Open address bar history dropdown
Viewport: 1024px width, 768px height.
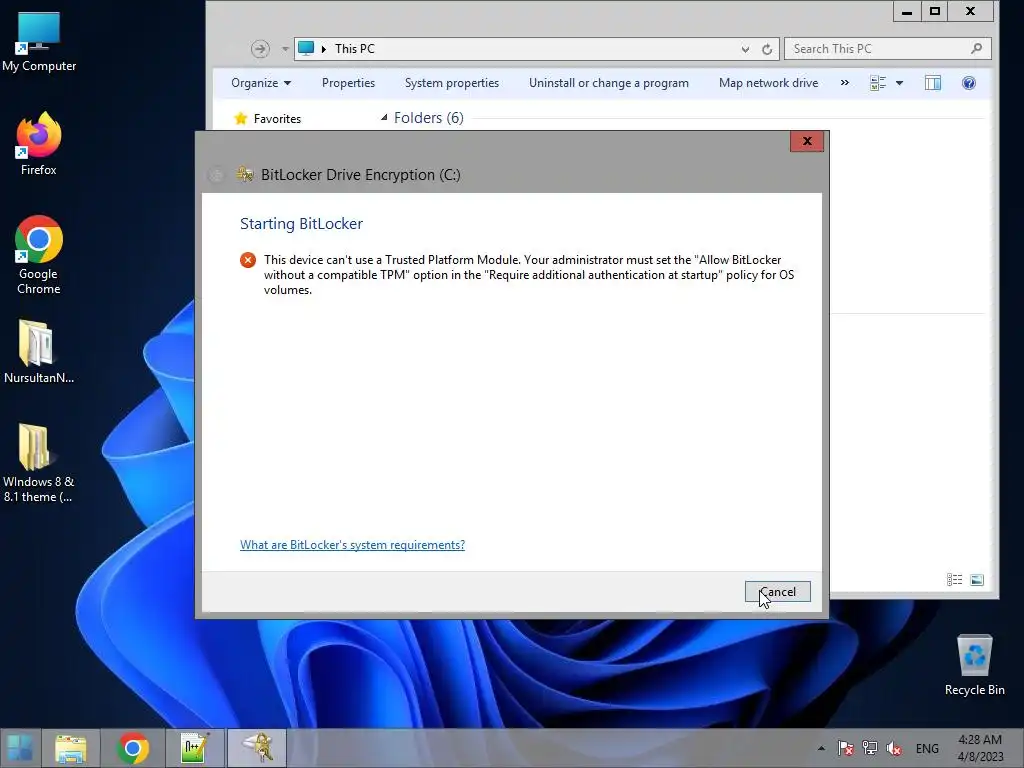point(745,49)
